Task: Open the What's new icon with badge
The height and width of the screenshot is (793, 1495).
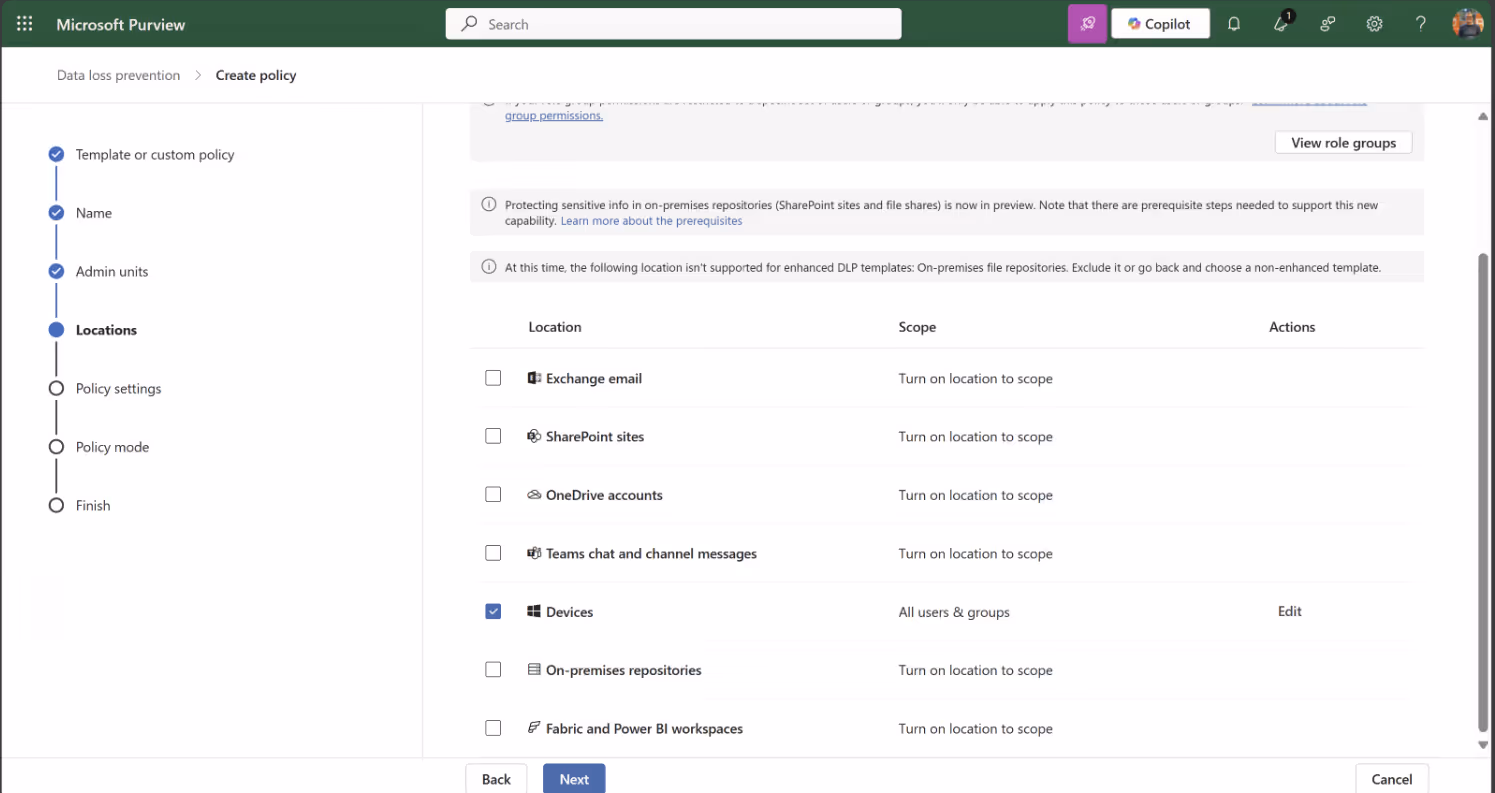Action: (x=1281, y=24)
